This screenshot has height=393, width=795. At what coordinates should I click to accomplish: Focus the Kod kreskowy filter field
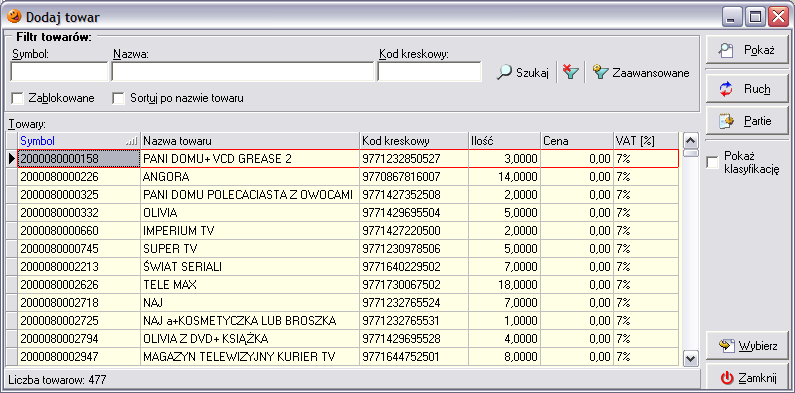[x=429, y=72]
